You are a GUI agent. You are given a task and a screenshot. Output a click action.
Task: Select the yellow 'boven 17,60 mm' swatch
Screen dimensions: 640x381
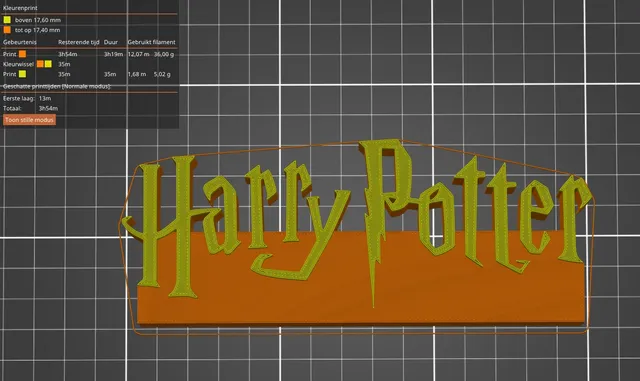[7, 20]
